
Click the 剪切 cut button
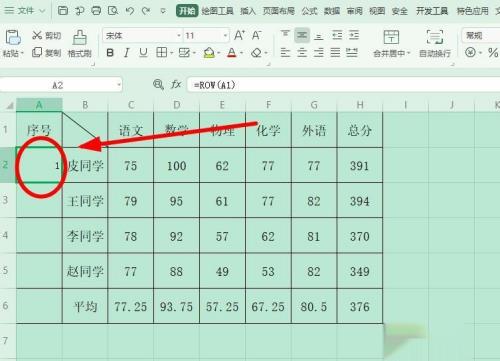pyautogui.click(x=47, y=35)
